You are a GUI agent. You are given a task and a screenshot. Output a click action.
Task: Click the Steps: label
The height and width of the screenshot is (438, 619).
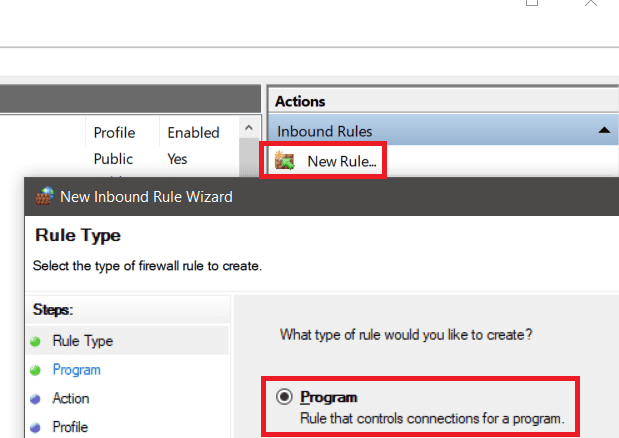point(53,310)
